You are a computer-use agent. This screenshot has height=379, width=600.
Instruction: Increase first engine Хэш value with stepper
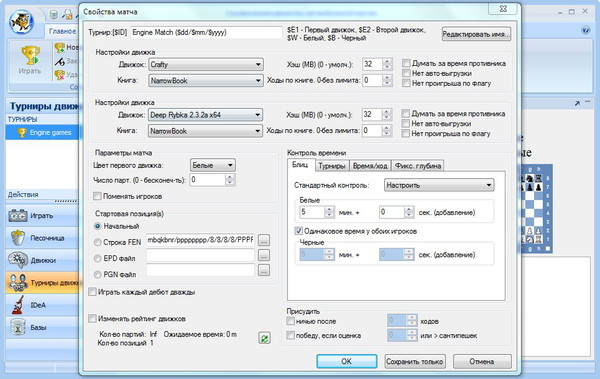point(387,61)
